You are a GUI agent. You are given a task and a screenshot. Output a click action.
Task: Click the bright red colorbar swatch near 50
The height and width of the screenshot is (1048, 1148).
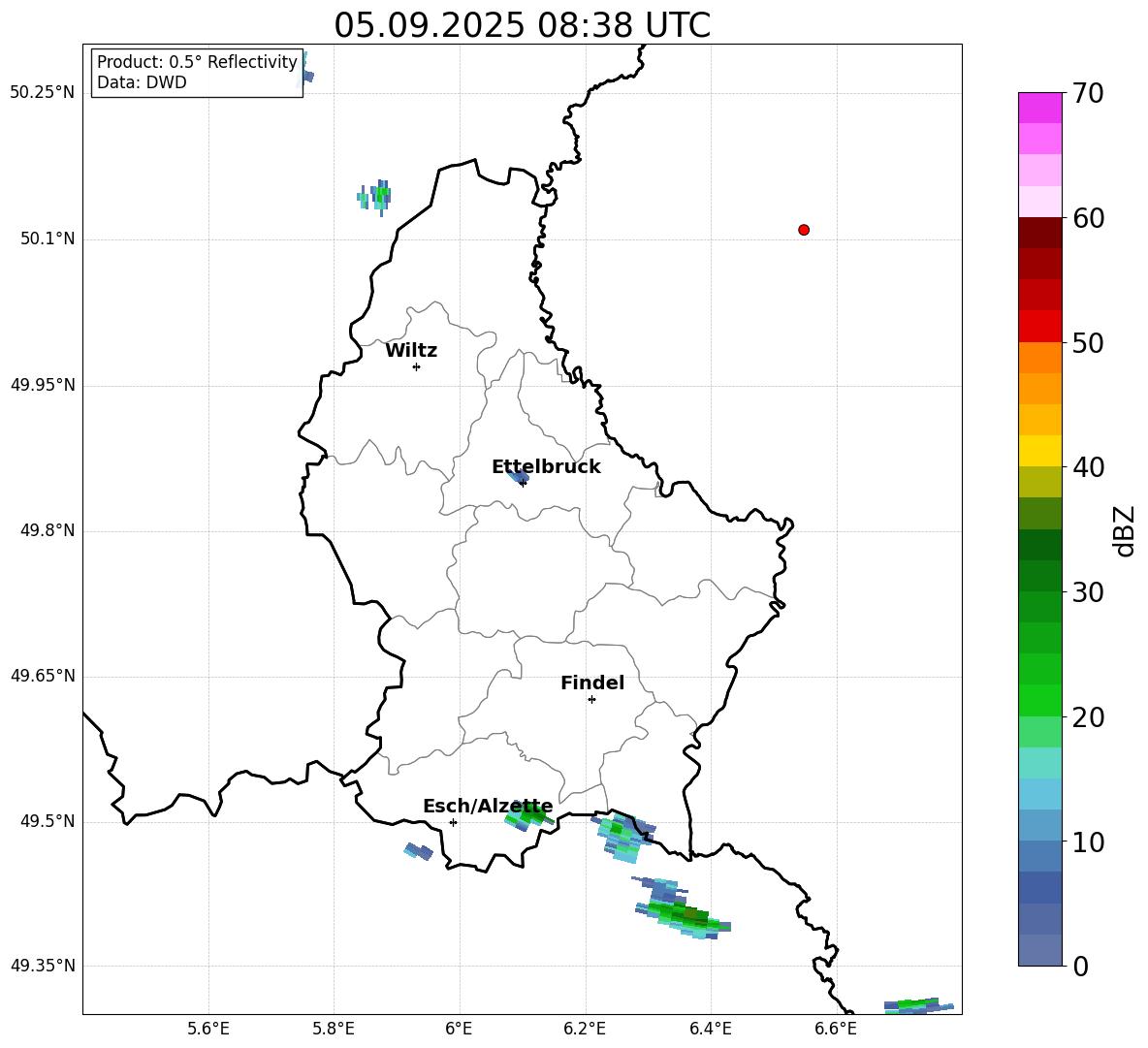click(x=1039, y=327)
